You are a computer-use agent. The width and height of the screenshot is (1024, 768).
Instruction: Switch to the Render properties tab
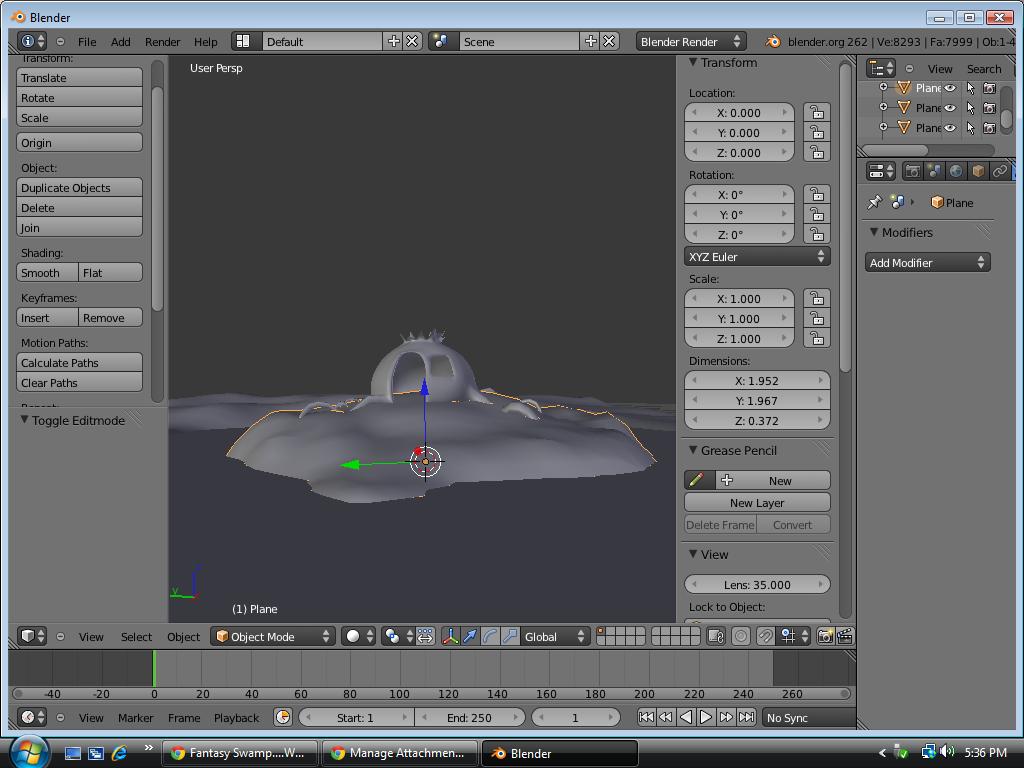[x=913, y=171]
